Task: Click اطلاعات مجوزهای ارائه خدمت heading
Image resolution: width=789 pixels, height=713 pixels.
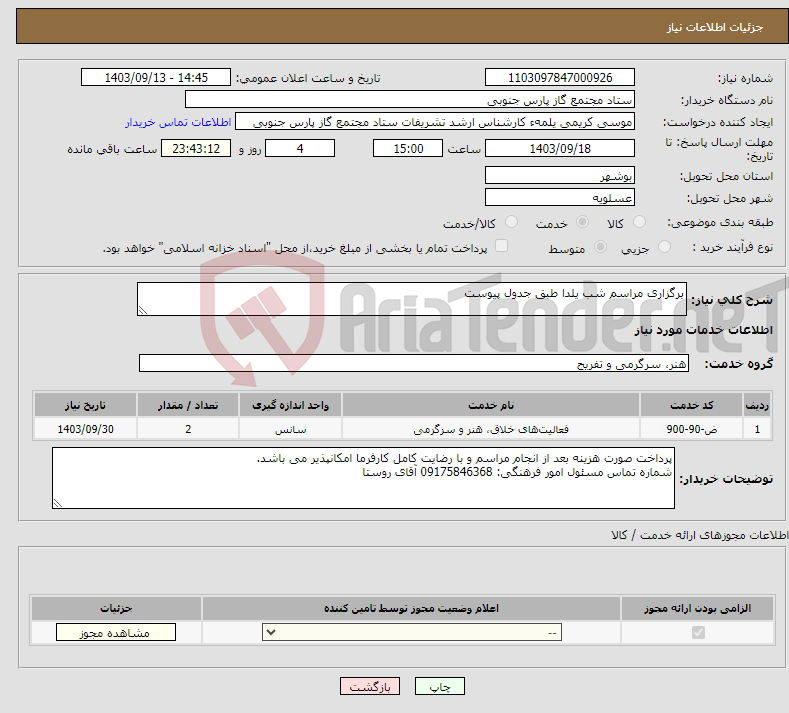Action: [700, 535]
